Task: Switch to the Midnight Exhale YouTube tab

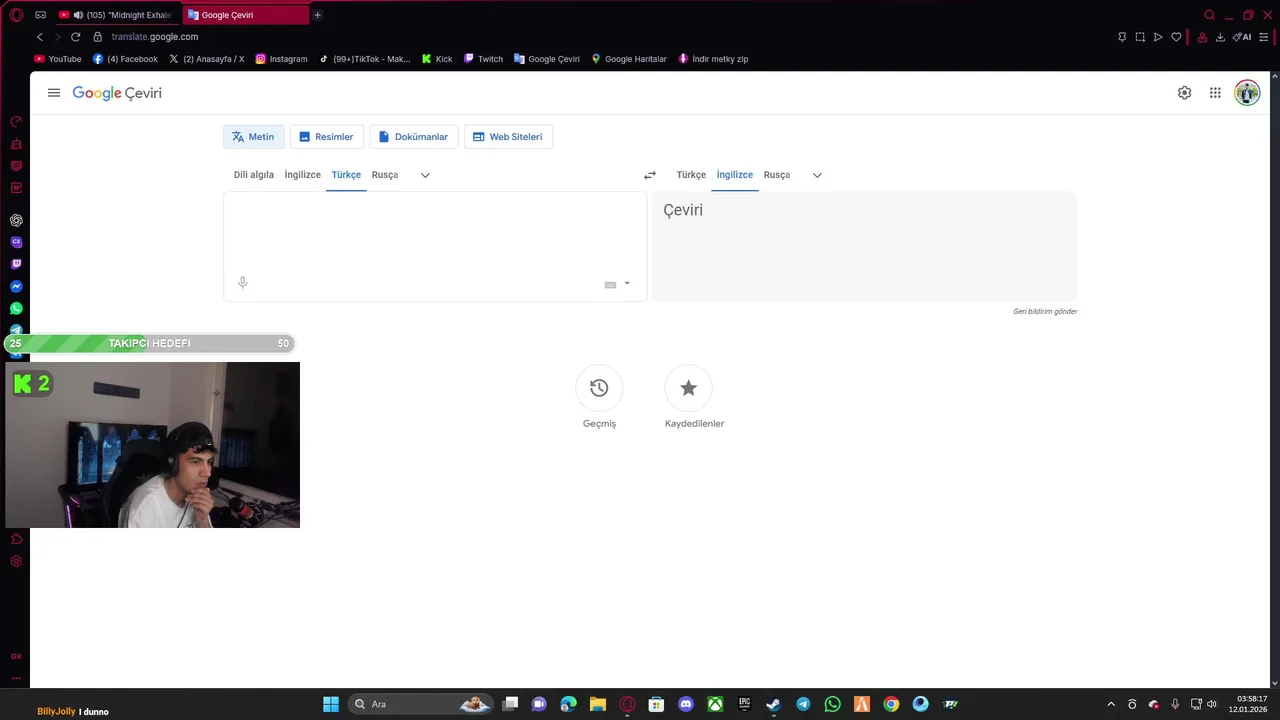Action: pos(118,15)
